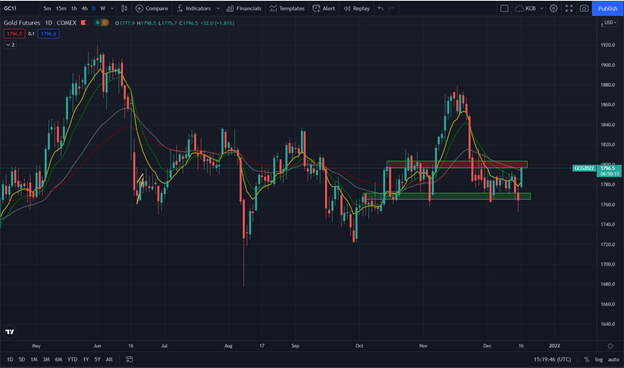Click the Compare symbol button

[x=152, y=8]
